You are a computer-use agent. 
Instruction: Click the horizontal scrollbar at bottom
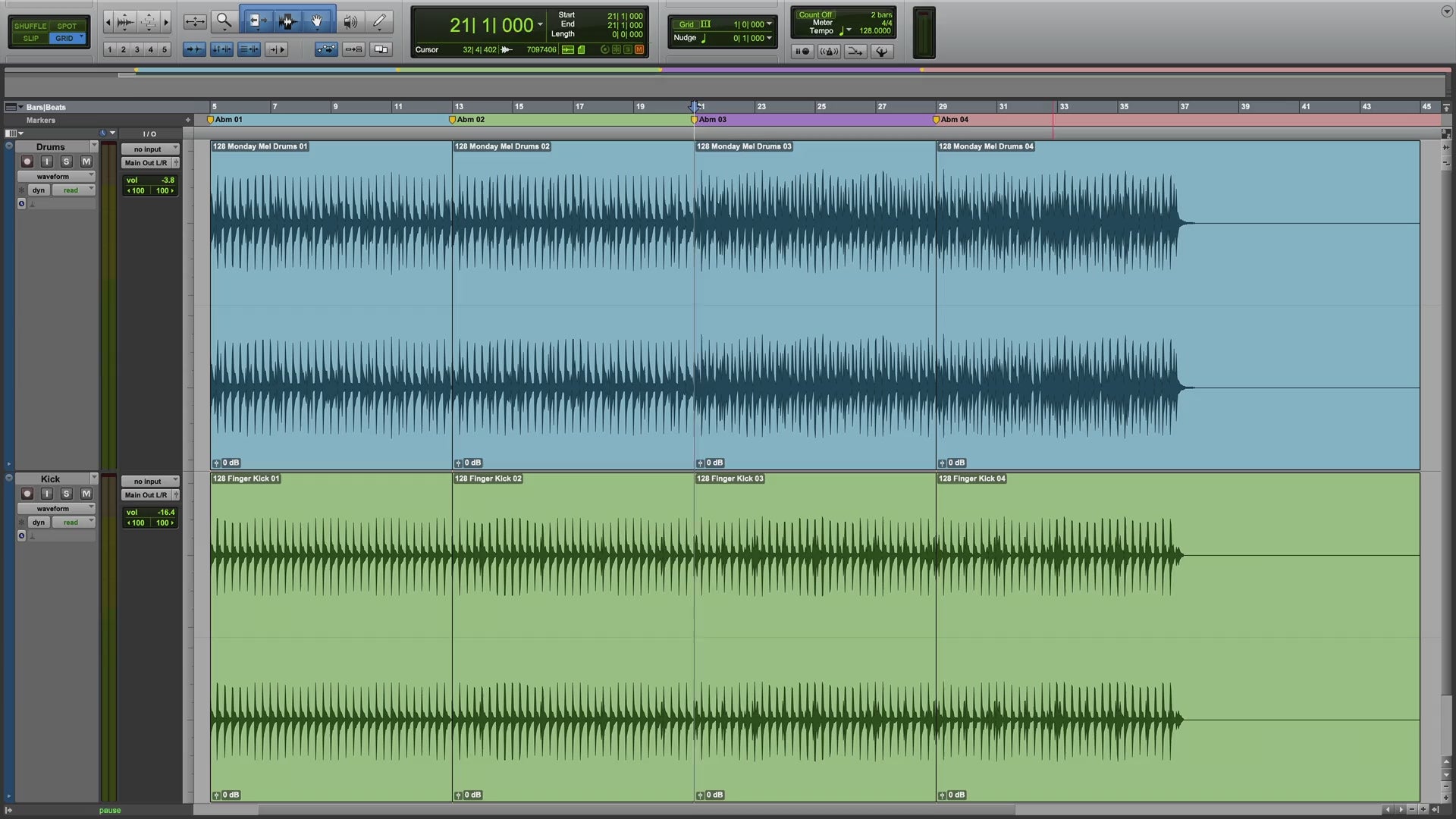coord(635,810)
